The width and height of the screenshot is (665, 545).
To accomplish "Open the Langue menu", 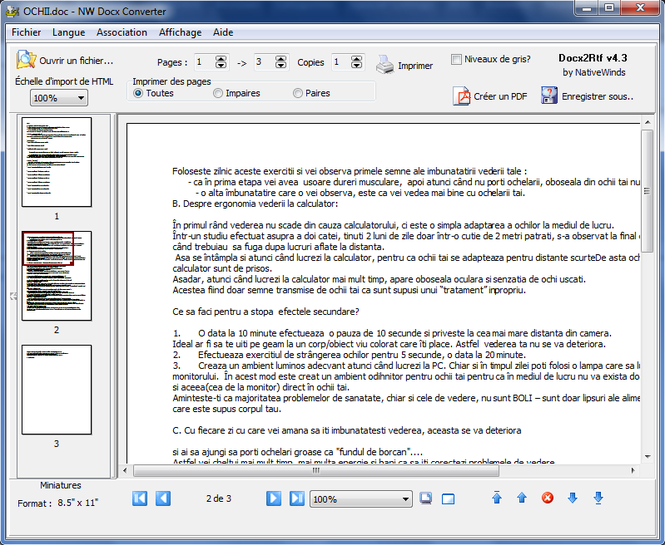I will coord(69,32).
